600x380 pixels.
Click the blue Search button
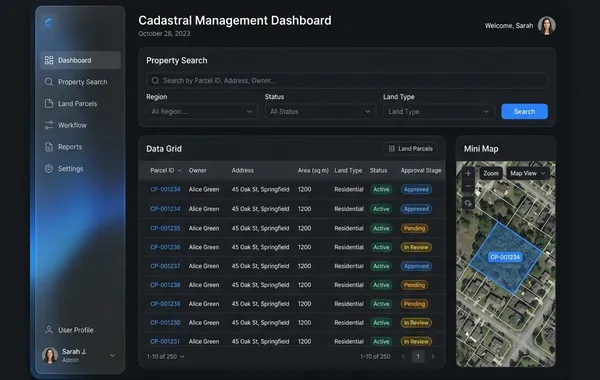tap(524, 111)
